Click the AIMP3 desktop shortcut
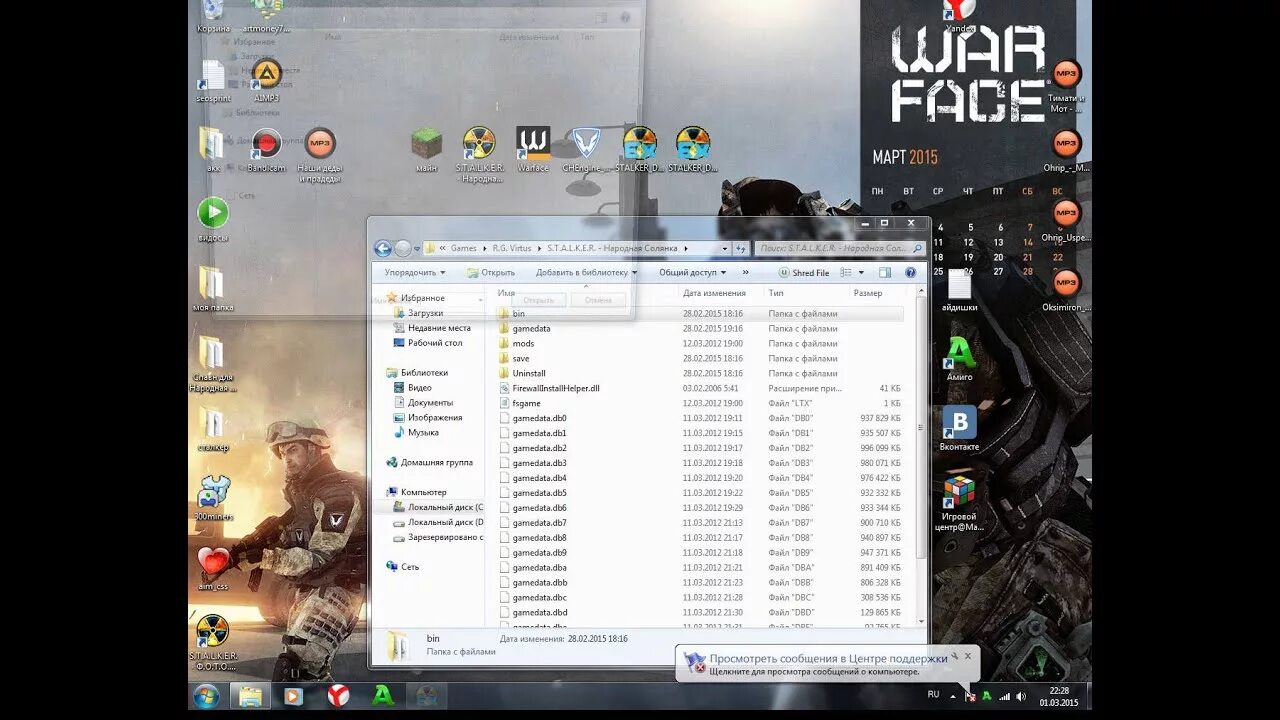 [266, 80]
